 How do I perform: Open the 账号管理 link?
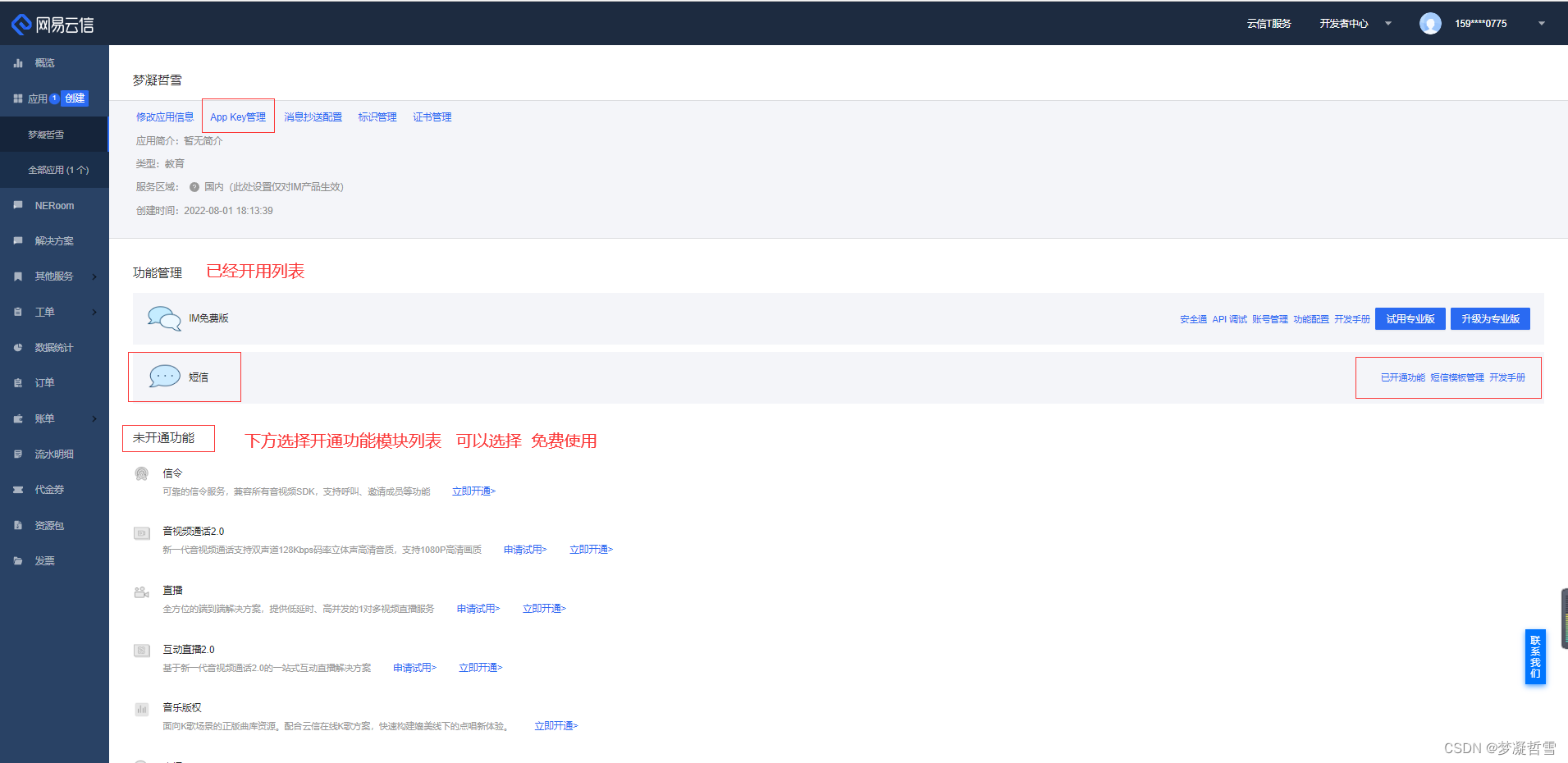coord(1270,319)
